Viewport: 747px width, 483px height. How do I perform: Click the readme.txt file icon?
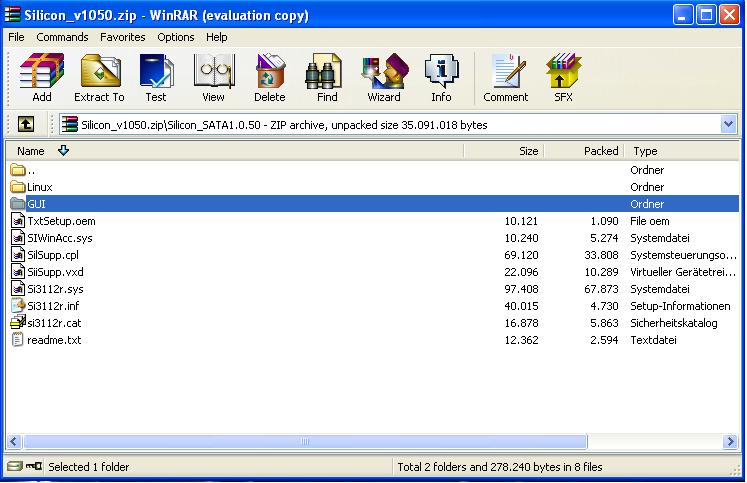point(18,340)
